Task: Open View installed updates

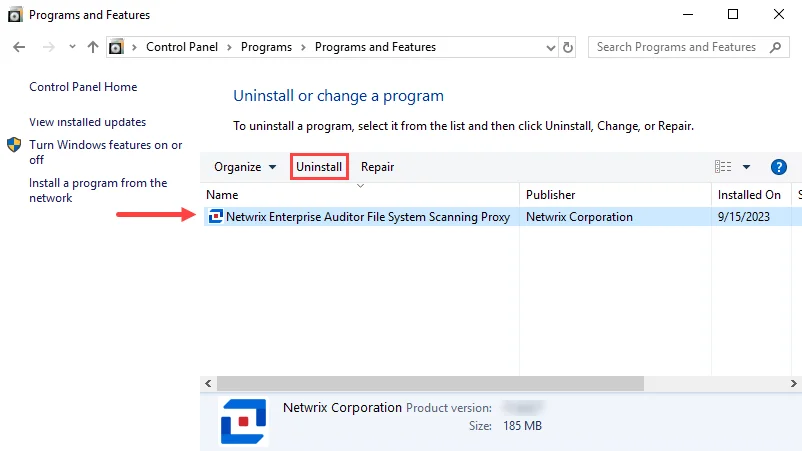Action: pos(87,122)
